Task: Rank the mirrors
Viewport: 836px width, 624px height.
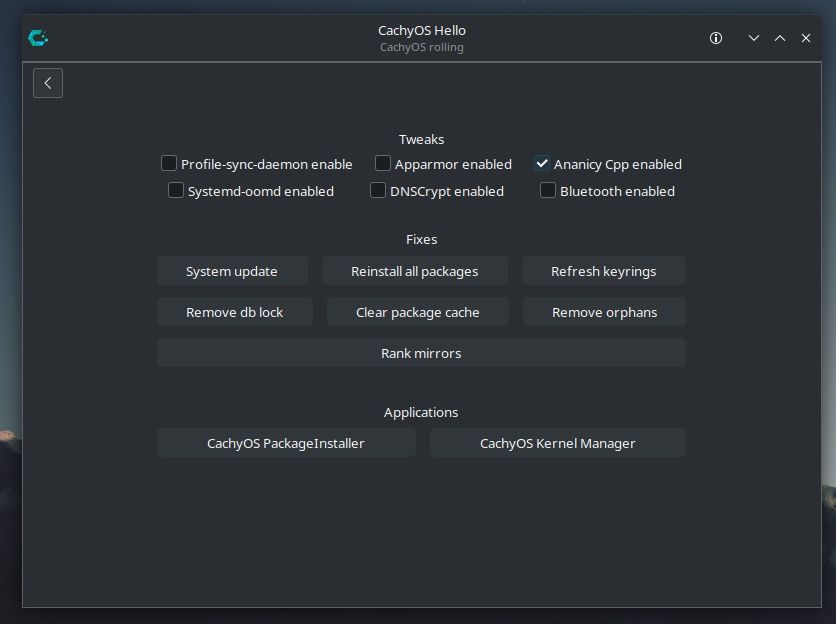Action: (x=421, y=353)
